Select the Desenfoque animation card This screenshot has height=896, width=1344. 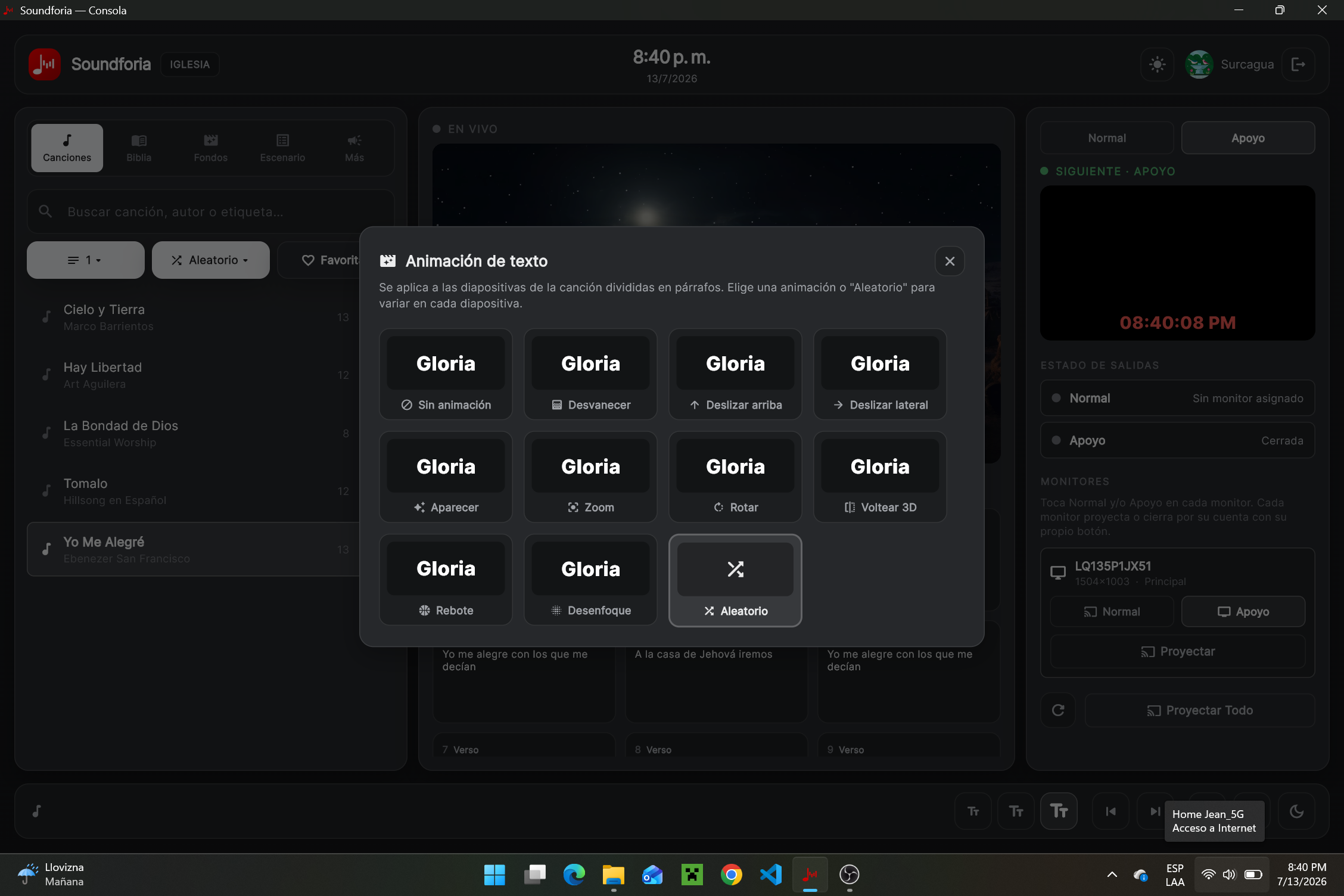pyautogui.click(x=590, y=580)
